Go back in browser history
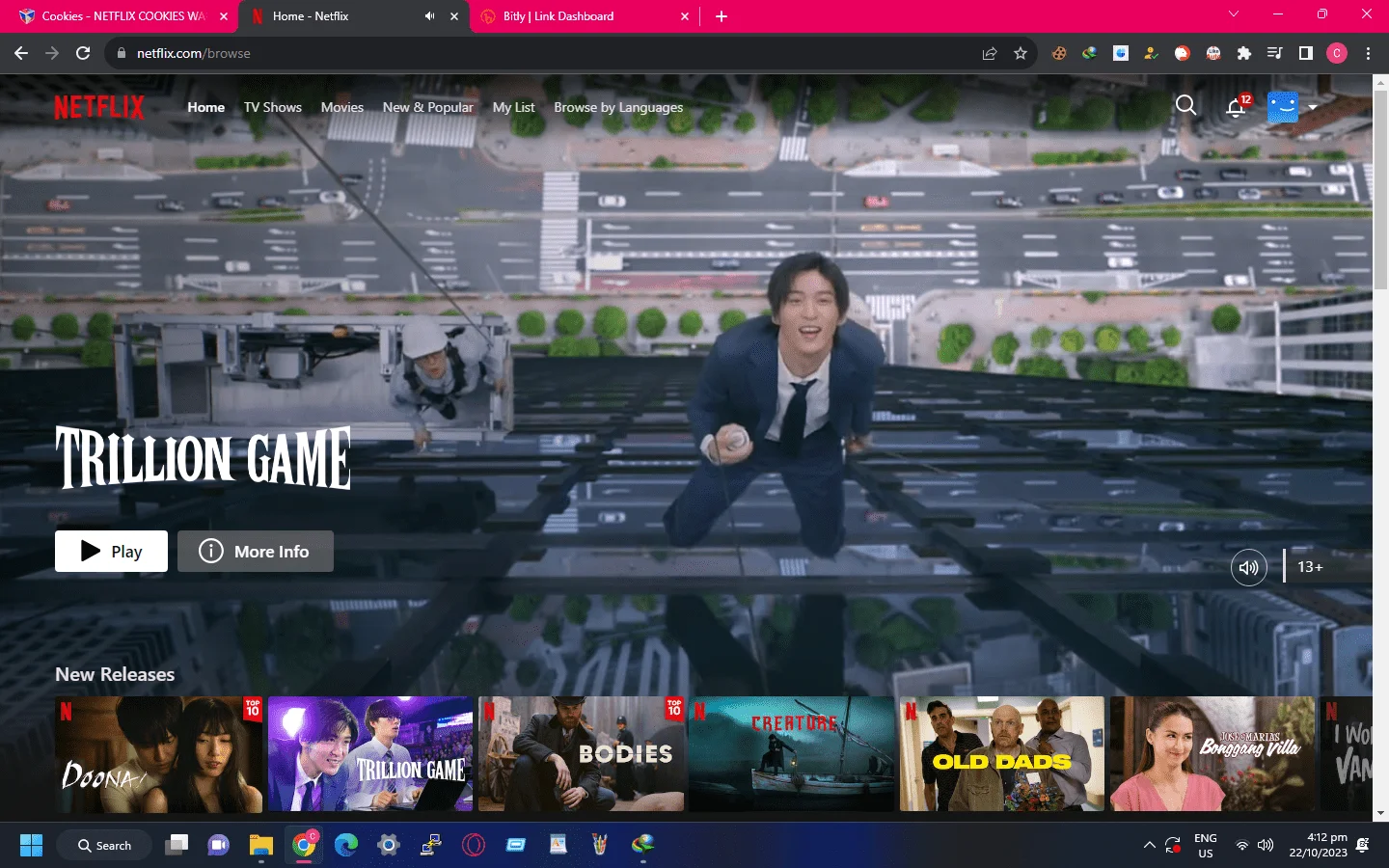Screen dimensions: 1389x868 (21, 53)
